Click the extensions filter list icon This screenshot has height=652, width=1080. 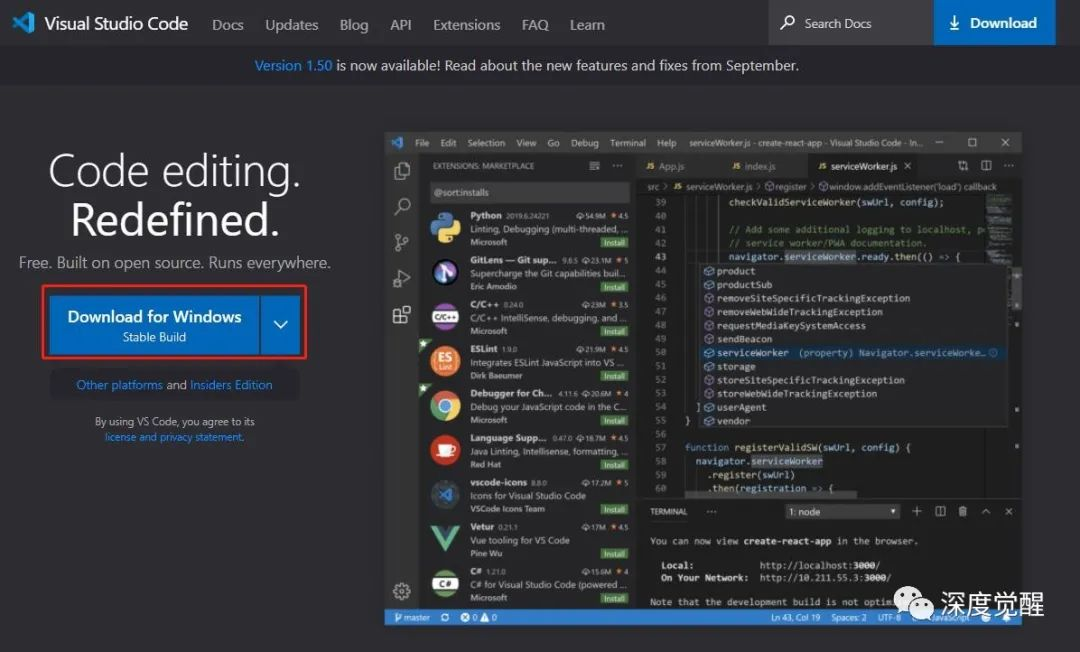[x=594, y=166]
